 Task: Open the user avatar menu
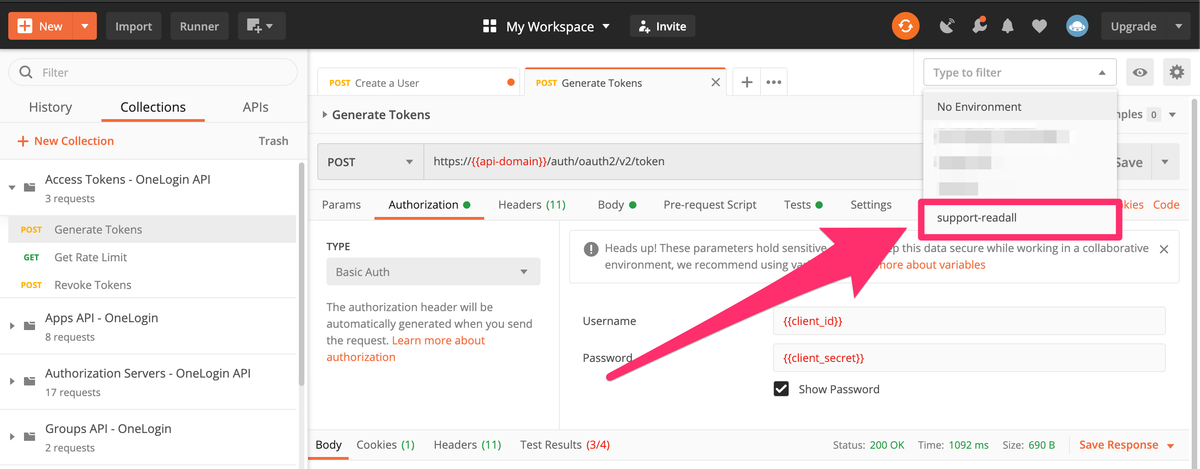pos(1076,26)
